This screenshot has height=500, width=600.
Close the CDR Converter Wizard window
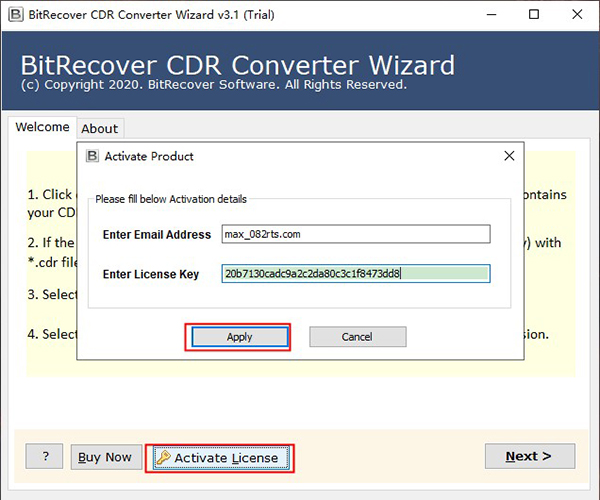tap(577, 15)
